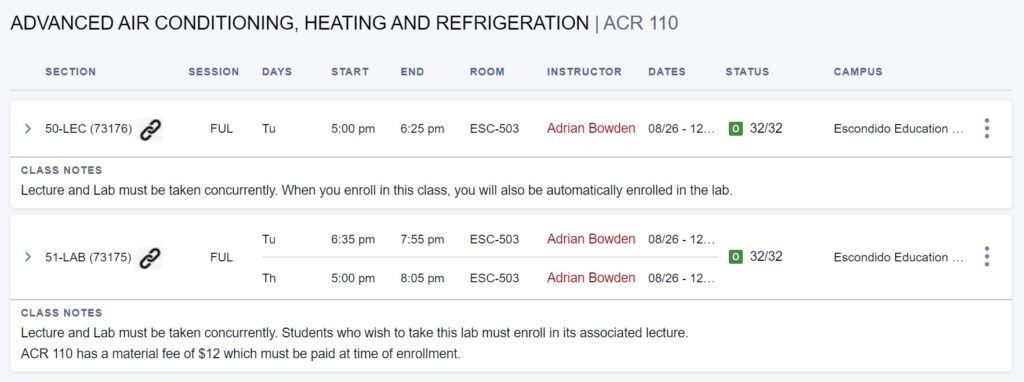
Task: Click Escondido Education campus text in the 50-LEC row
Action: click(899, 129)
